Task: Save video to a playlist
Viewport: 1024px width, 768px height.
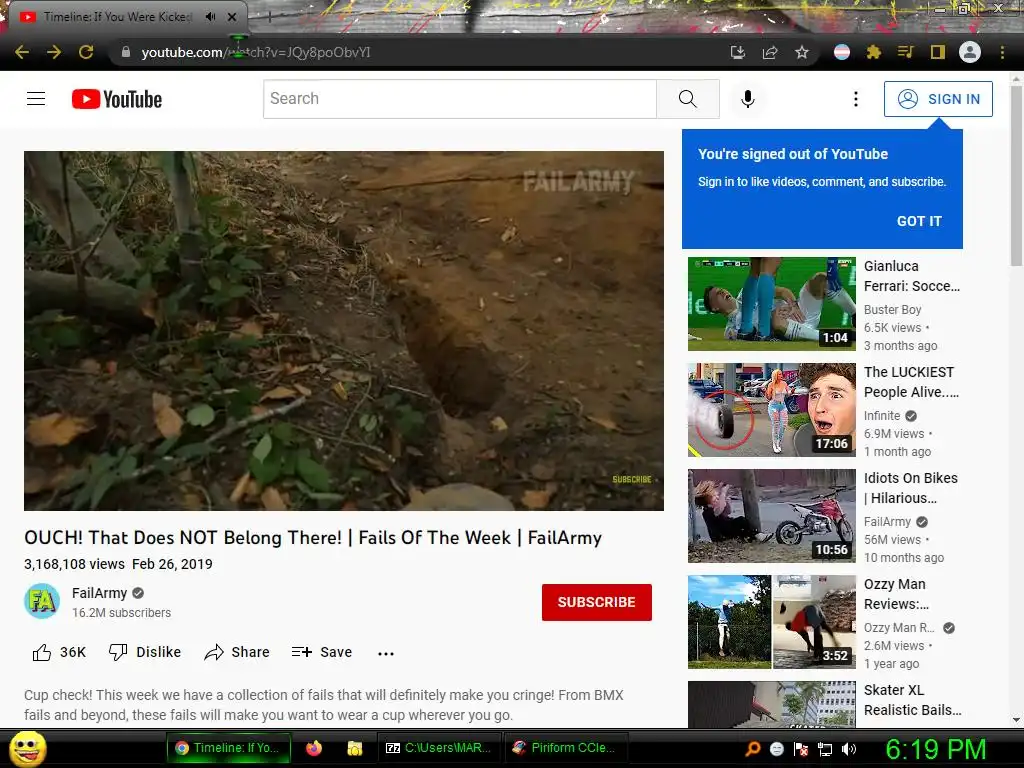Action: (322, 652)
